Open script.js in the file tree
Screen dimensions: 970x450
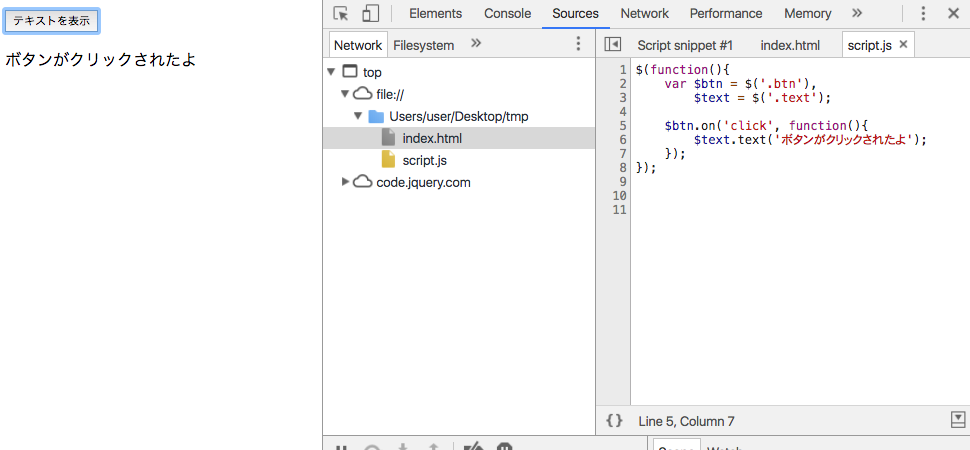(x=458, y=160)
